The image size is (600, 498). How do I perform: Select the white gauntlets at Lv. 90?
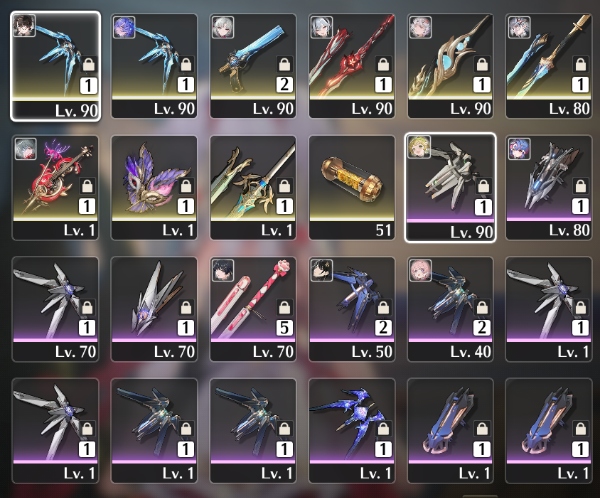[x=450, y=188]
